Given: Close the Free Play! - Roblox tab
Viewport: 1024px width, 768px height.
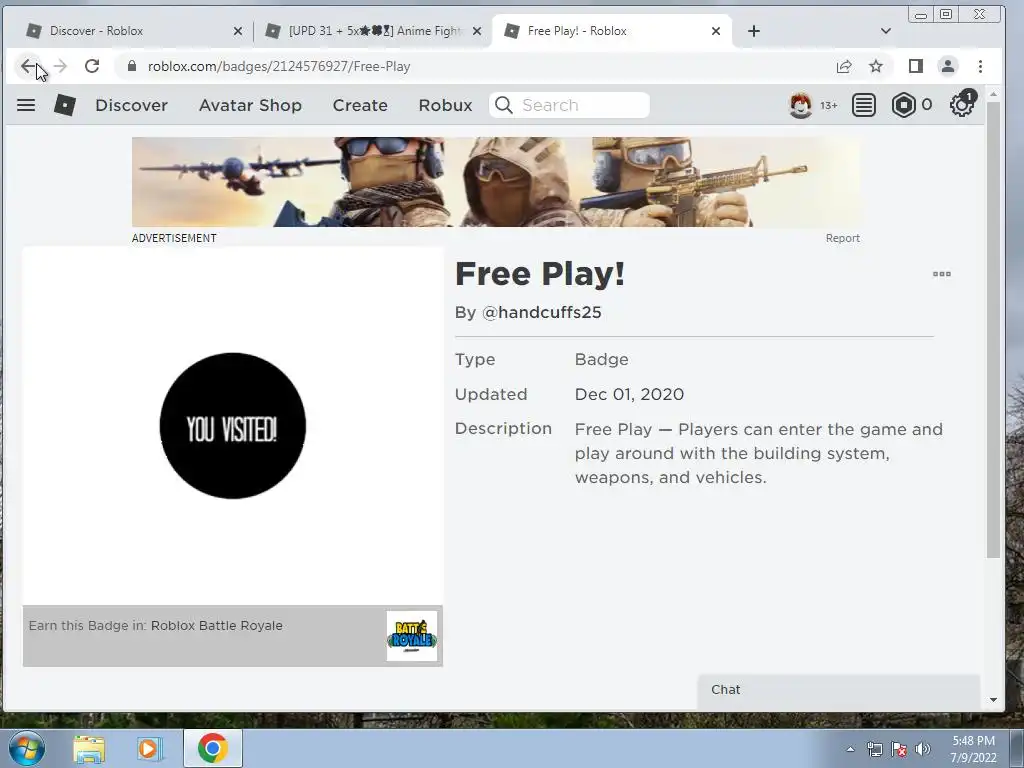Looking at the screenshot, I should coord(716,31).
